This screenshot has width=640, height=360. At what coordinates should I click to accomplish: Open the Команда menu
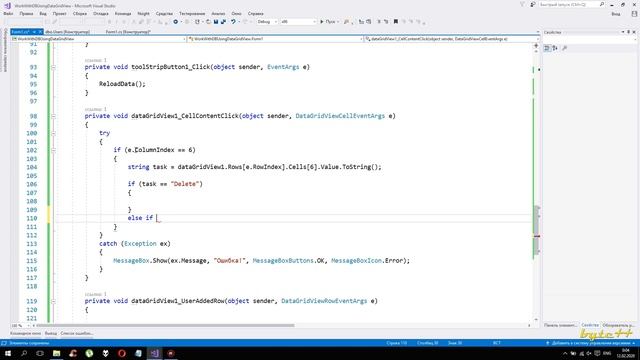point(123,13)
